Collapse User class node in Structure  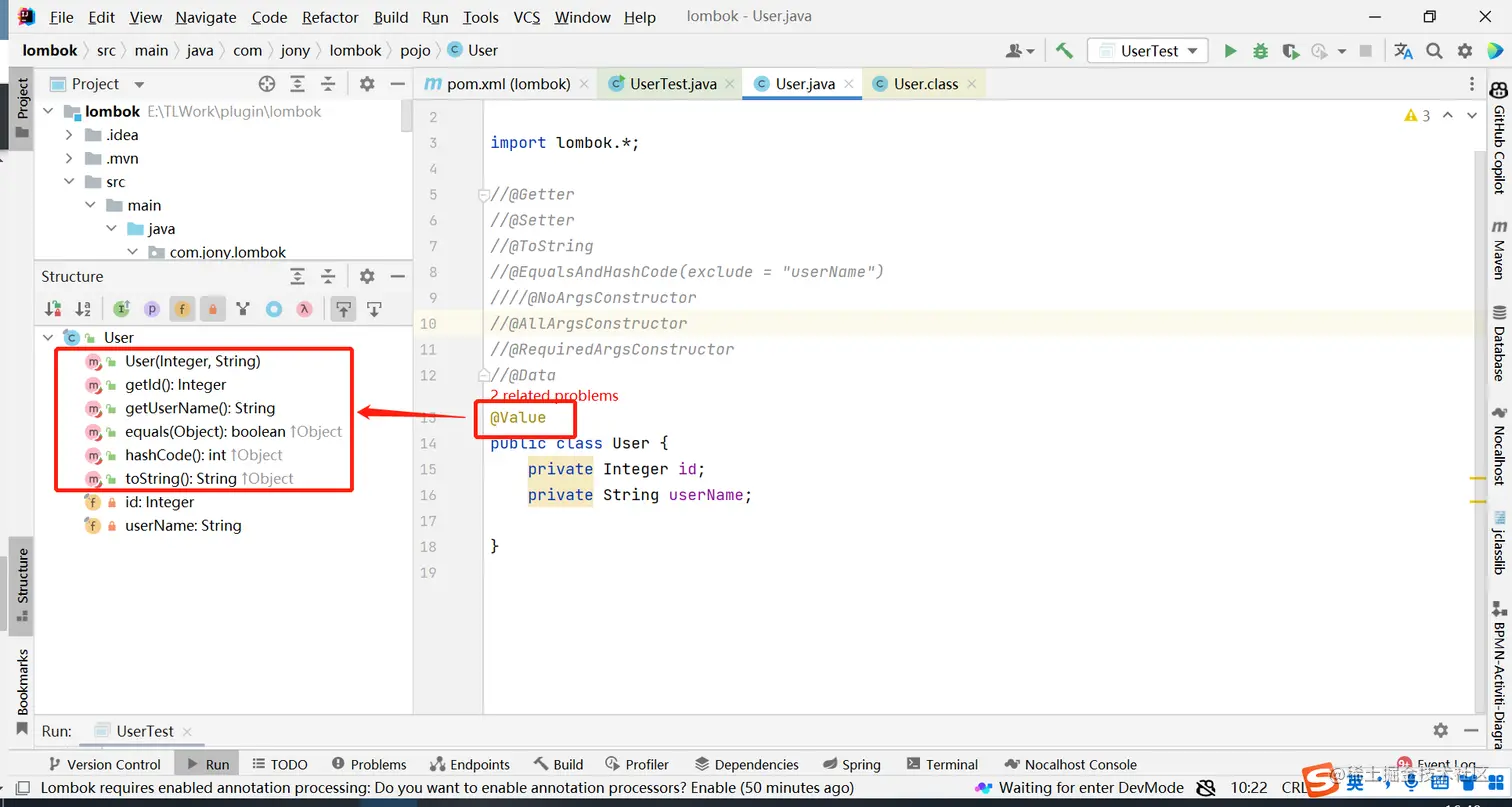click(x=48, y=338)
